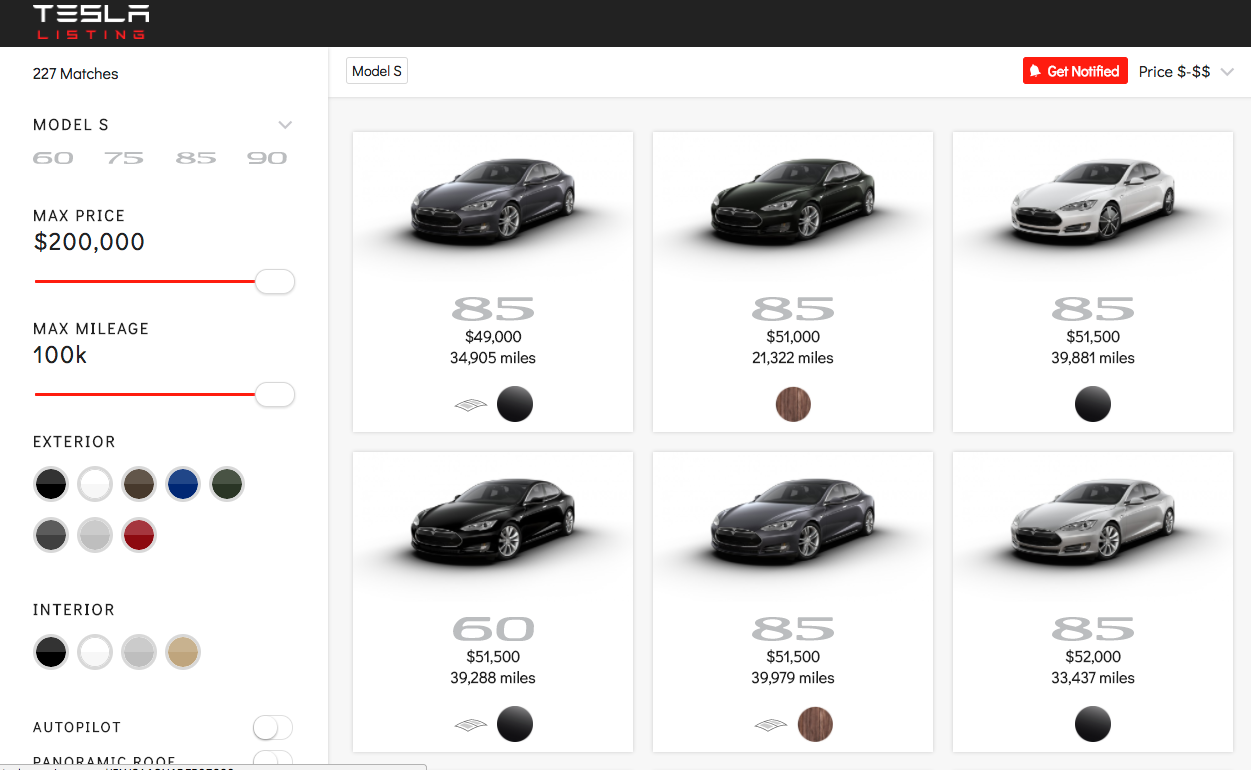Click the black interior dot under the white Model S
The width and height of the screenshot is (1251, 770).
click(x=1092, y=404)
